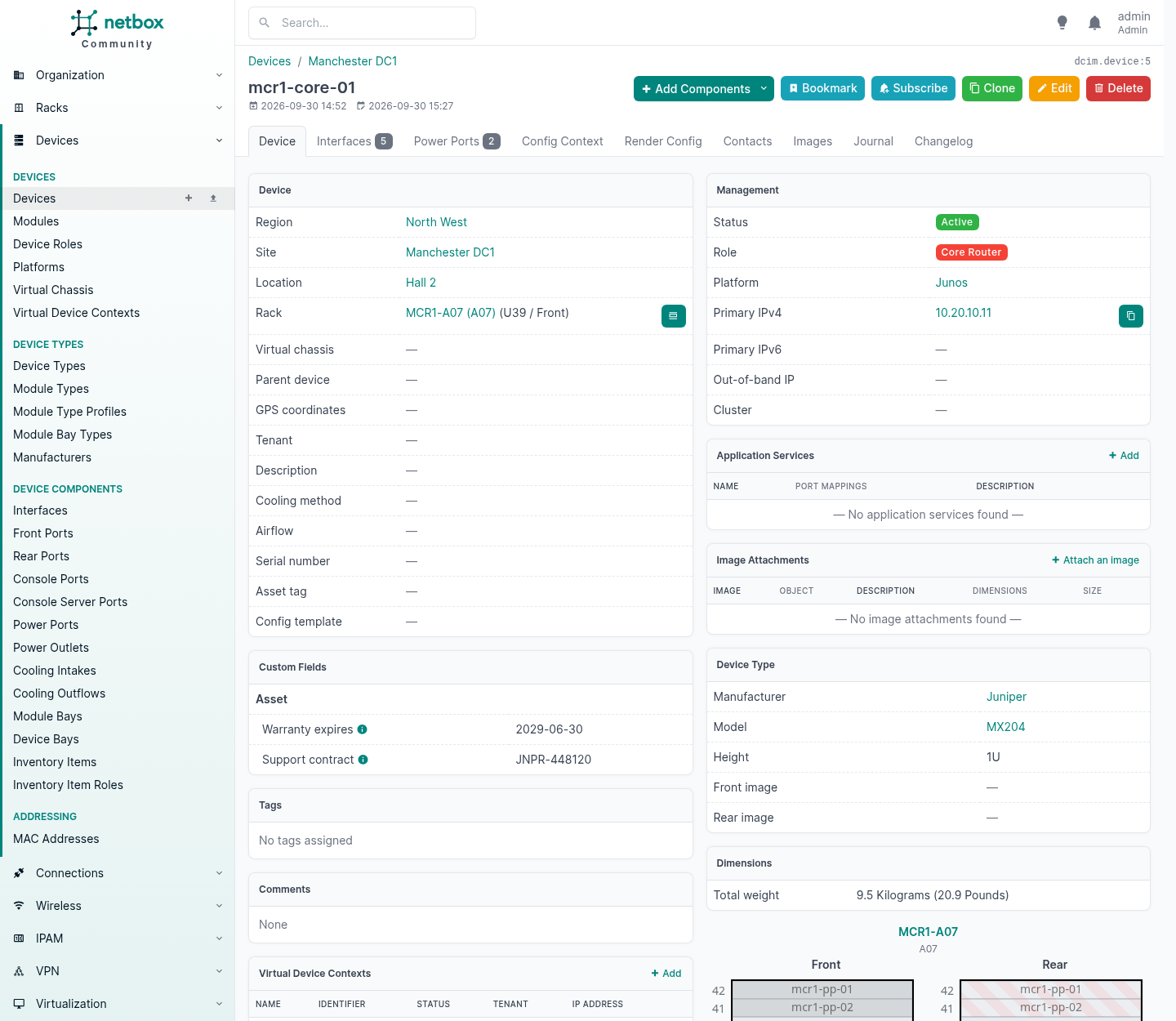
Task: Subscribe to this device
Action: pos(913,88)
